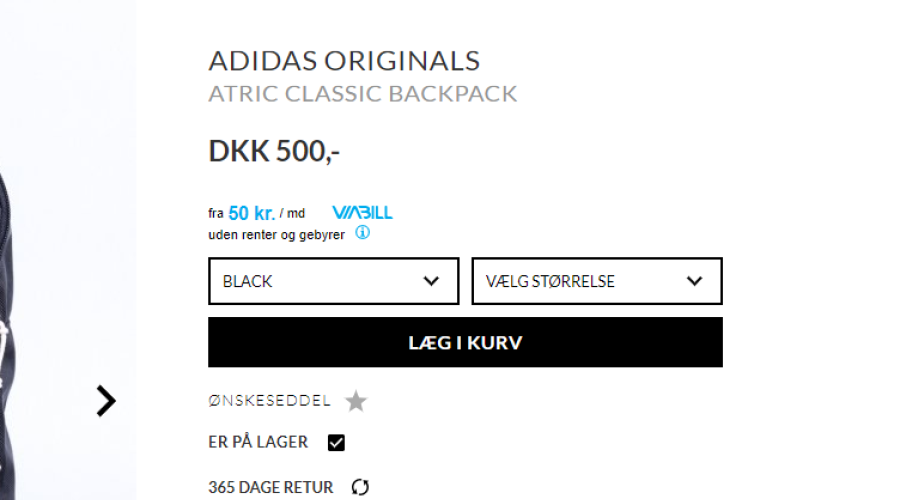The height and width of the screenshot is (500, 900).
Task: Toggle the ER PÅ LAGER checkbox
Action: 336,443
